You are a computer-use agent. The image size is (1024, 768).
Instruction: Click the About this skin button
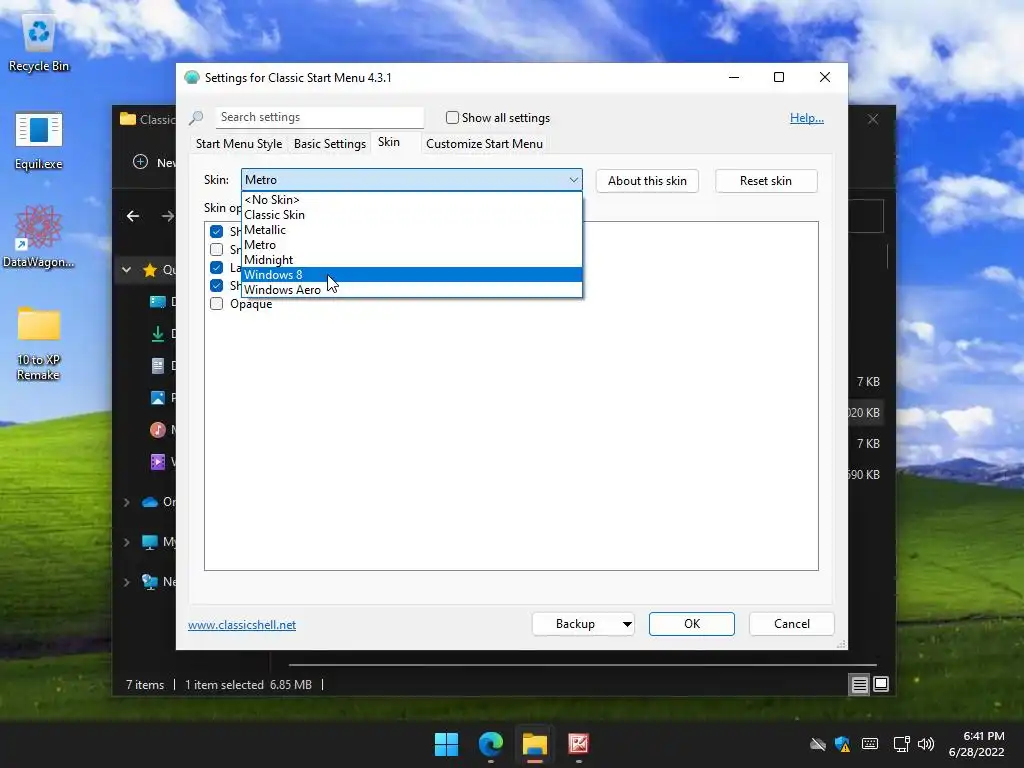[647, 181]
